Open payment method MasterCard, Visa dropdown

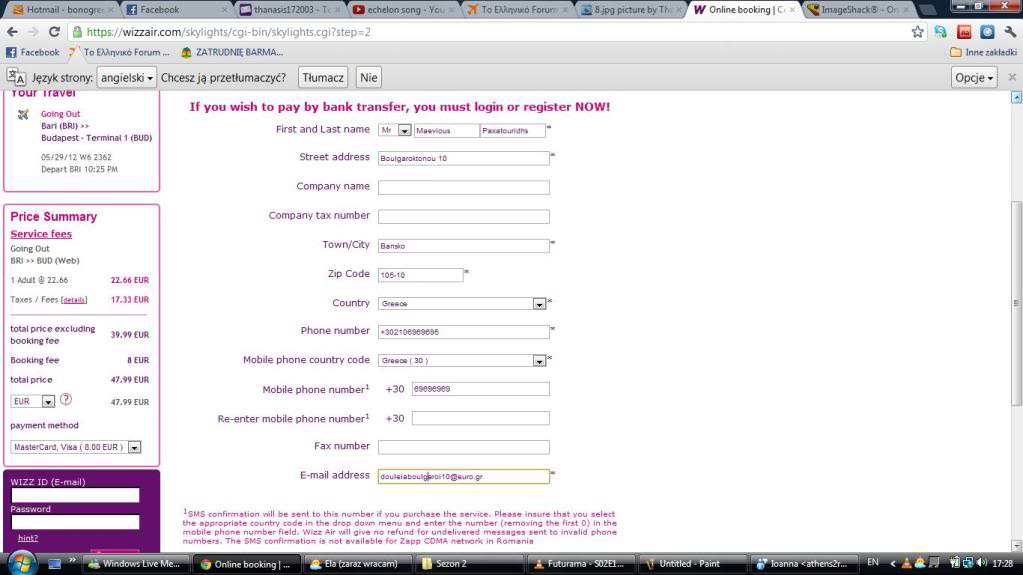tap(76, 447)
